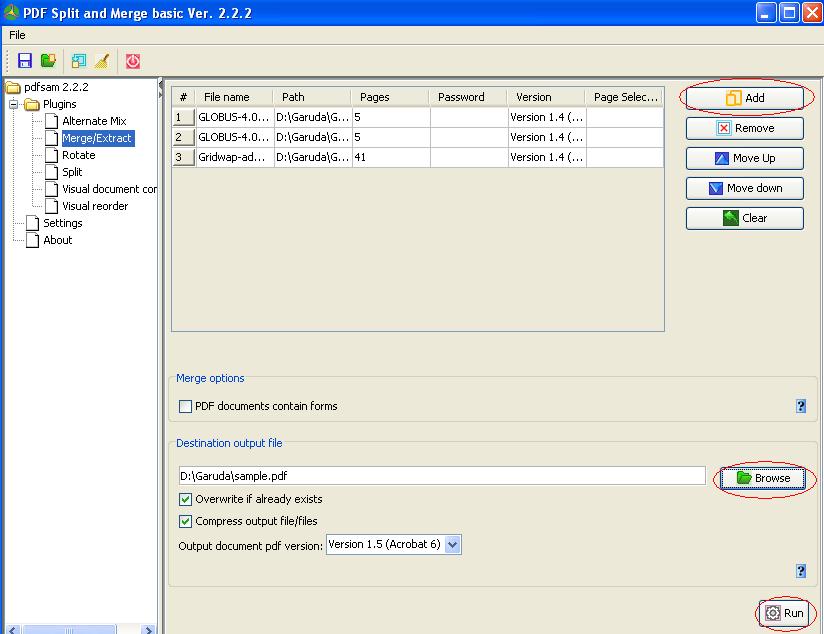Uncheck Overwrite if already exists
The width and height of the screenshot is (824, 634).
click(185, 499)
